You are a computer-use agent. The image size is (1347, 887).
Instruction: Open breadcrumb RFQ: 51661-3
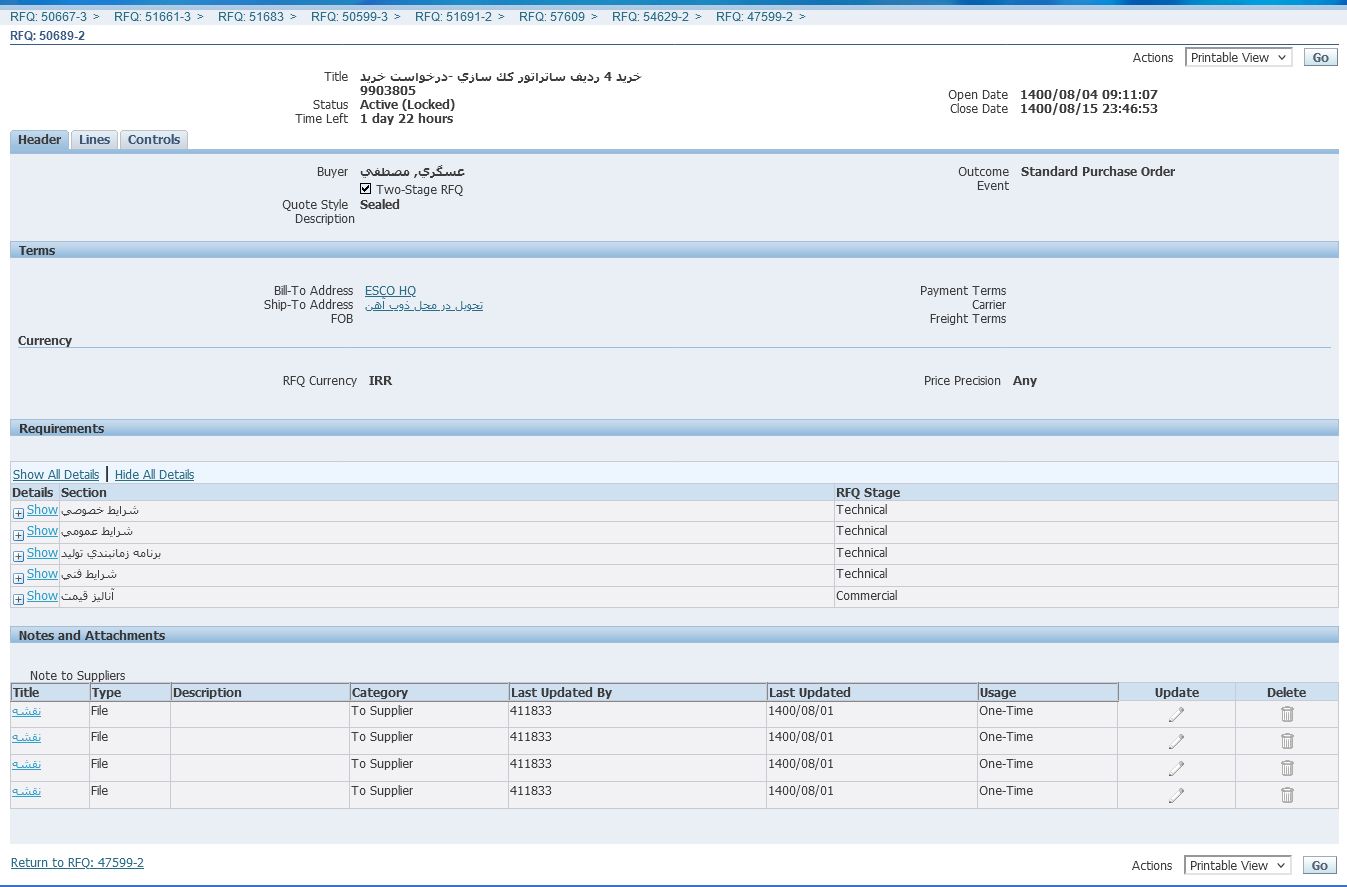click(152, 17)
